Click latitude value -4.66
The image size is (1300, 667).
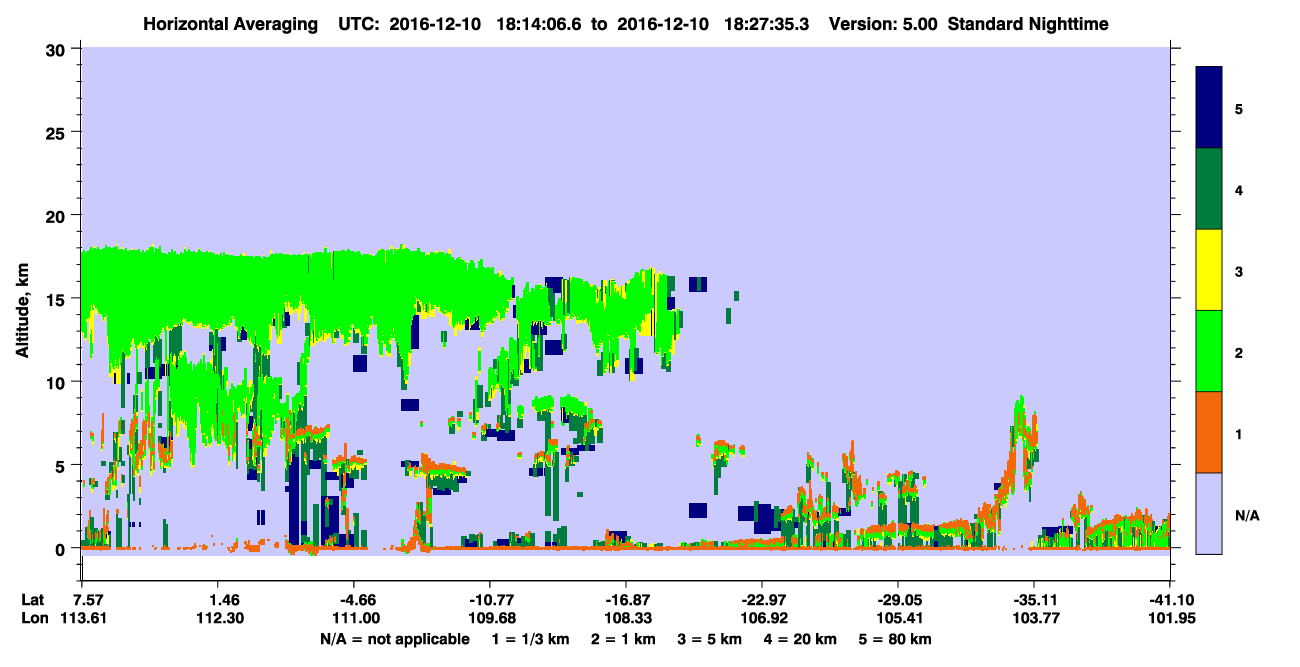[x=354, y=600]
